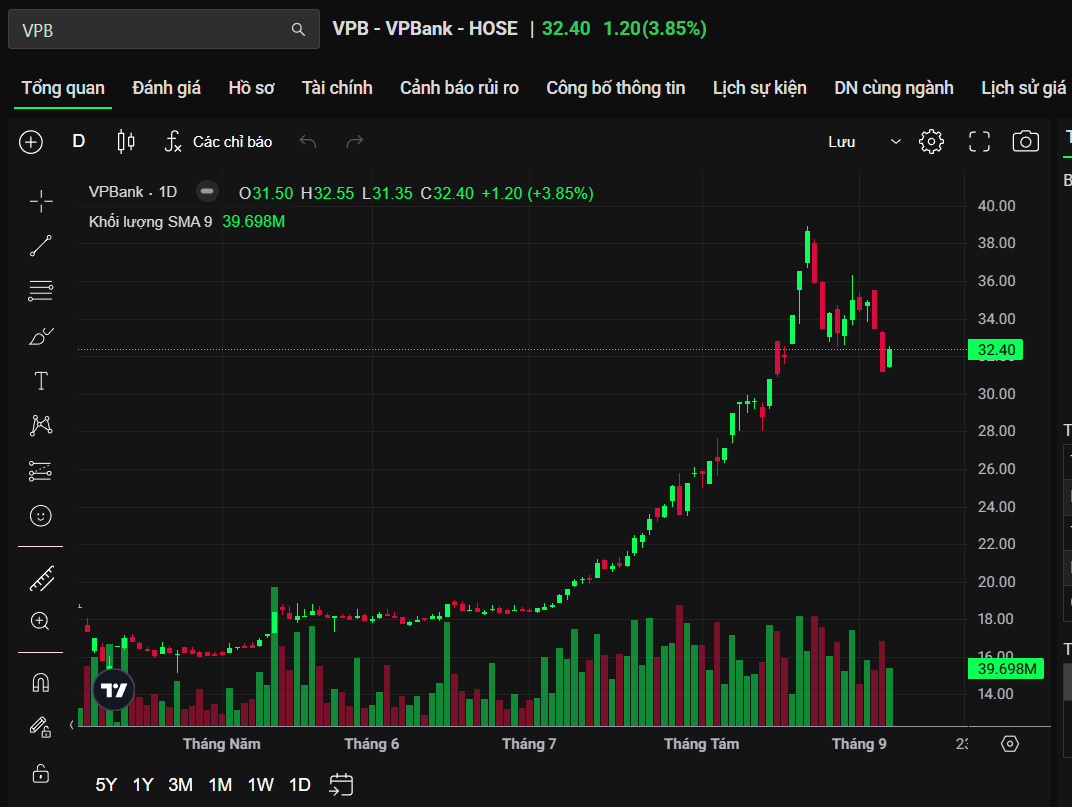The height and width of the screenshot is (807, 1072).
Task: Click the add symbol plus icon
Action: click(31, 142)
